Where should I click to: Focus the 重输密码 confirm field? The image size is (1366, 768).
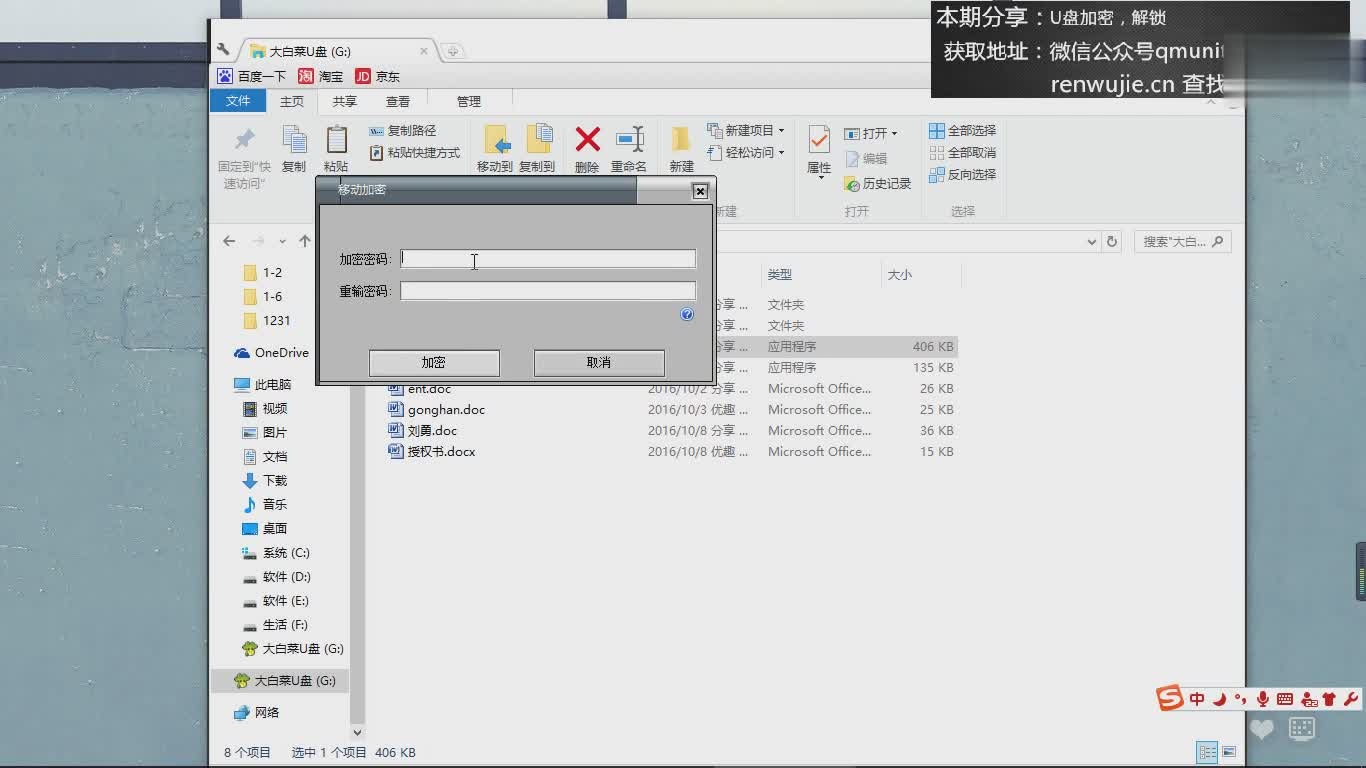548,291
